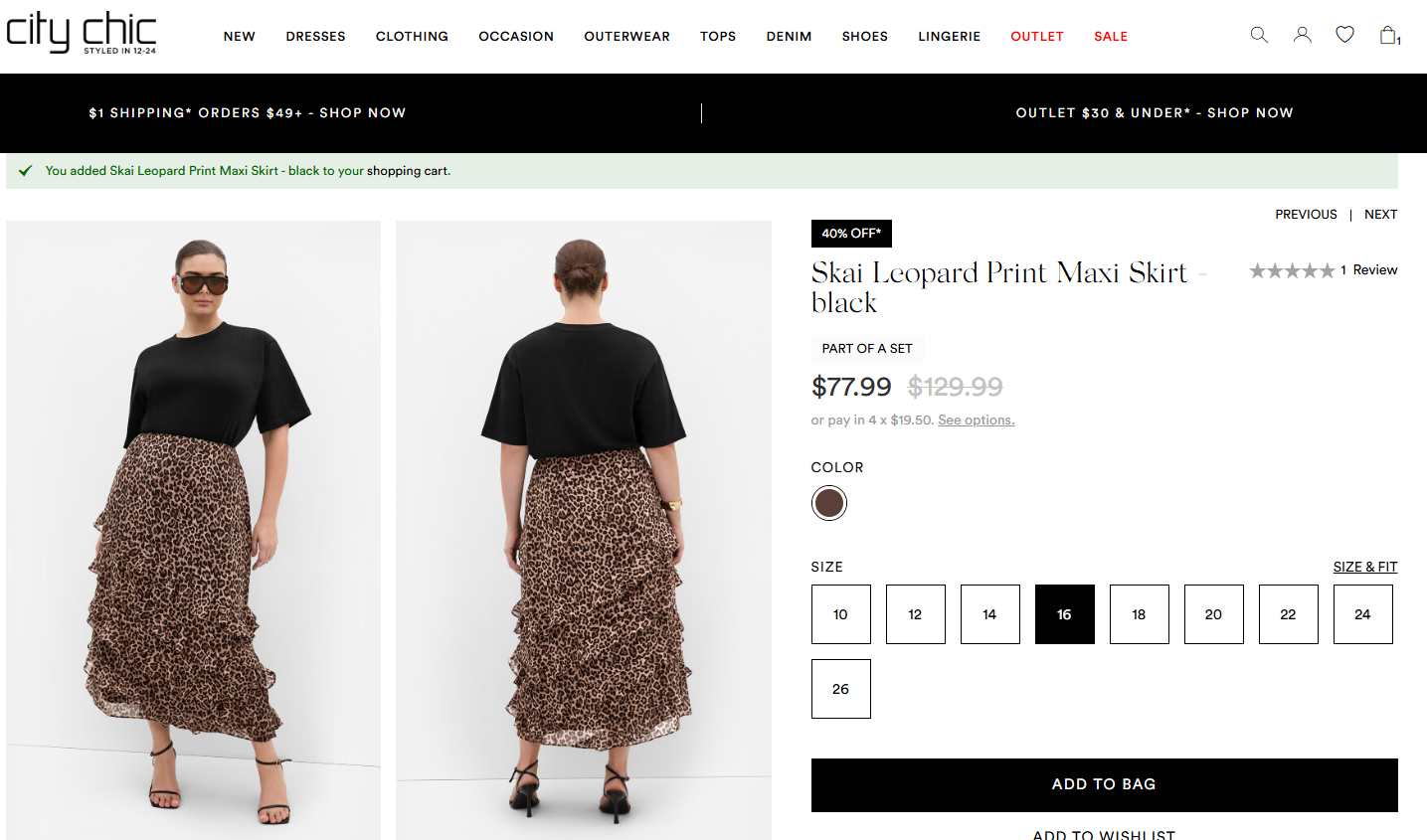Click See options payment link
This screenshot has height=840, width=1427.
point(976,420)
